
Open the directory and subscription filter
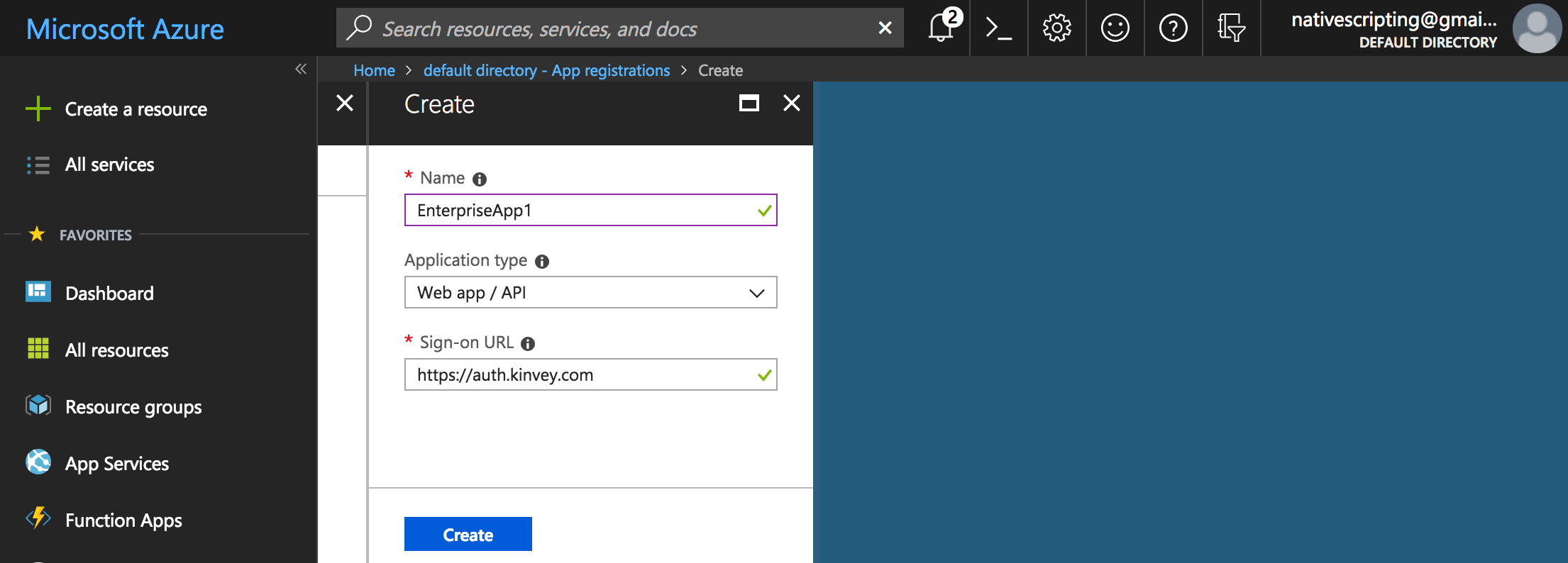(x=1231, y=28)
